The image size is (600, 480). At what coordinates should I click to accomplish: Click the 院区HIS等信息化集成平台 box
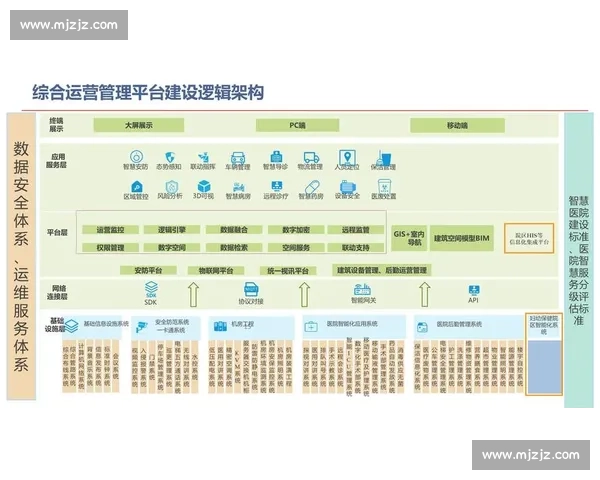tap(529, 238)
